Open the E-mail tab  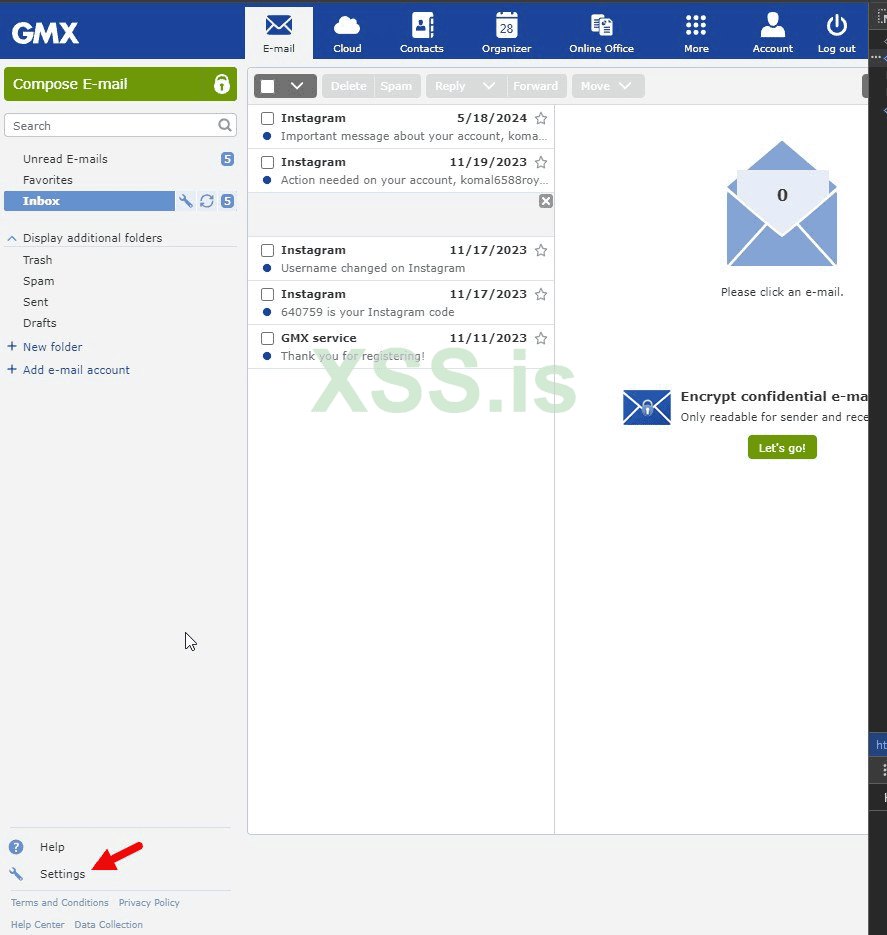click(x=278, y=33)
